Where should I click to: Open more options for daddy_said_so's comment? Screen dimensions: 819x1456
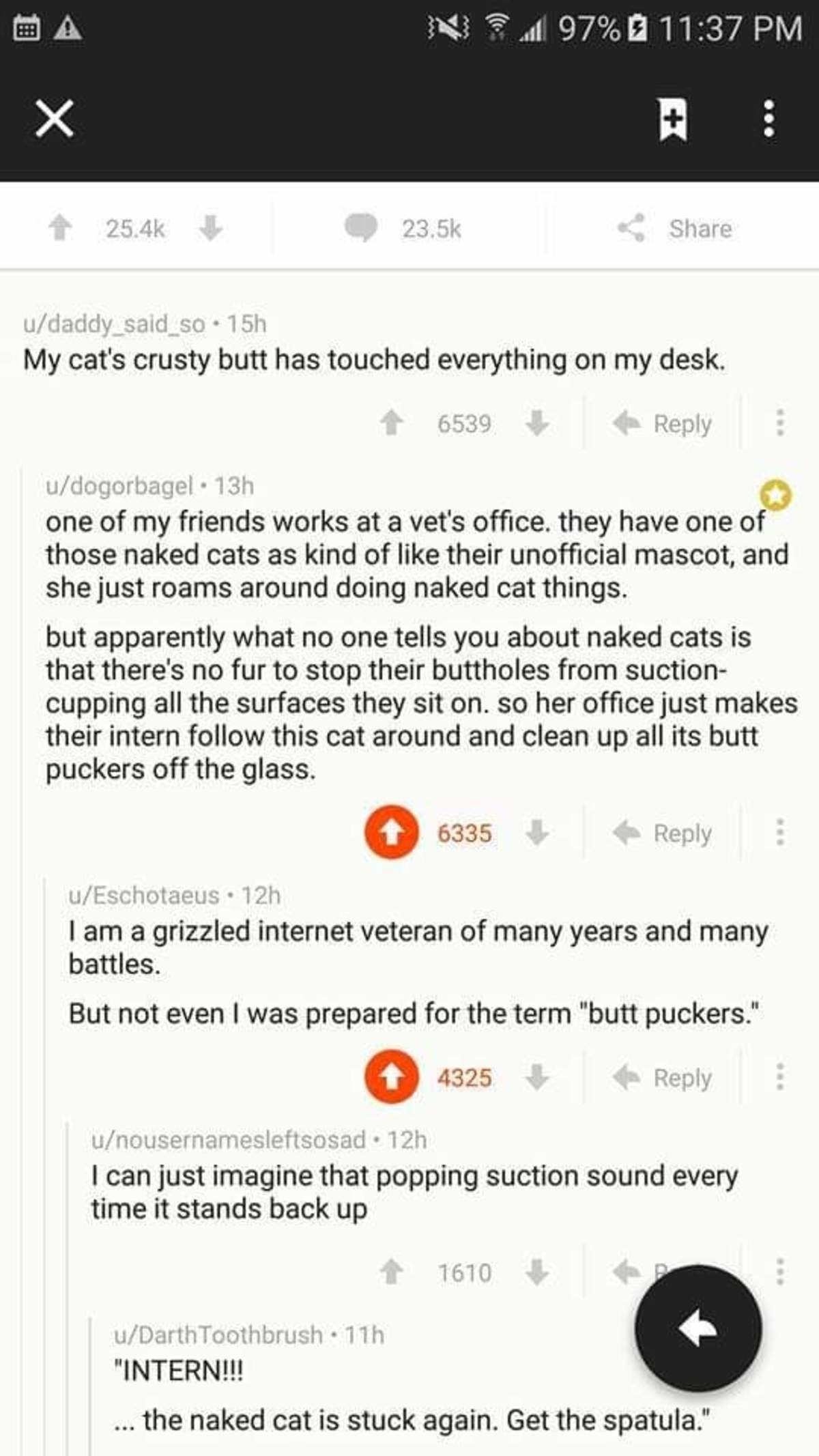point(779,423)
